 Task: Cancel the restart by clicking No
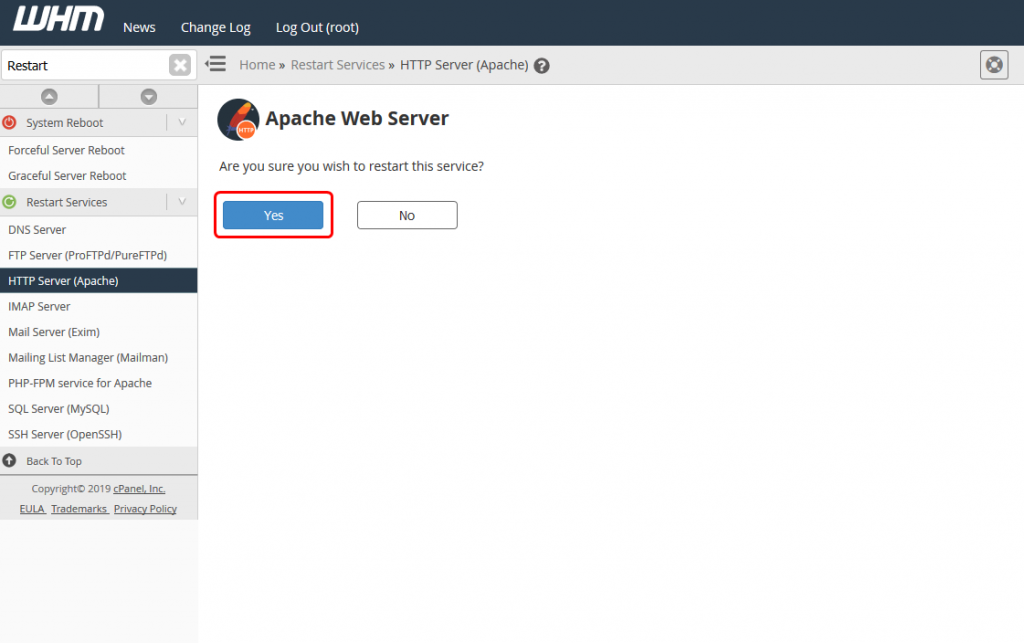407,214
